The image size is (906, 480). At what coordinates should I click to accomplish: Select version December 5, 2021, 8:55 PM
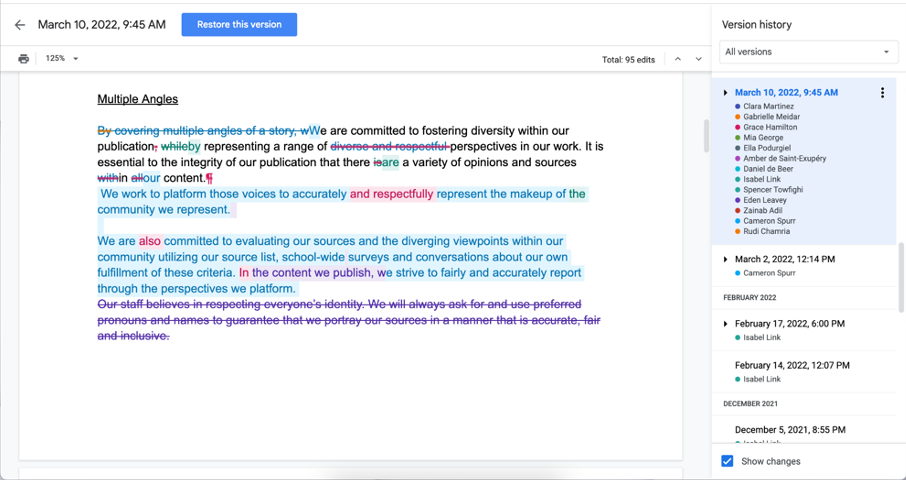click(x=790, y=430)
